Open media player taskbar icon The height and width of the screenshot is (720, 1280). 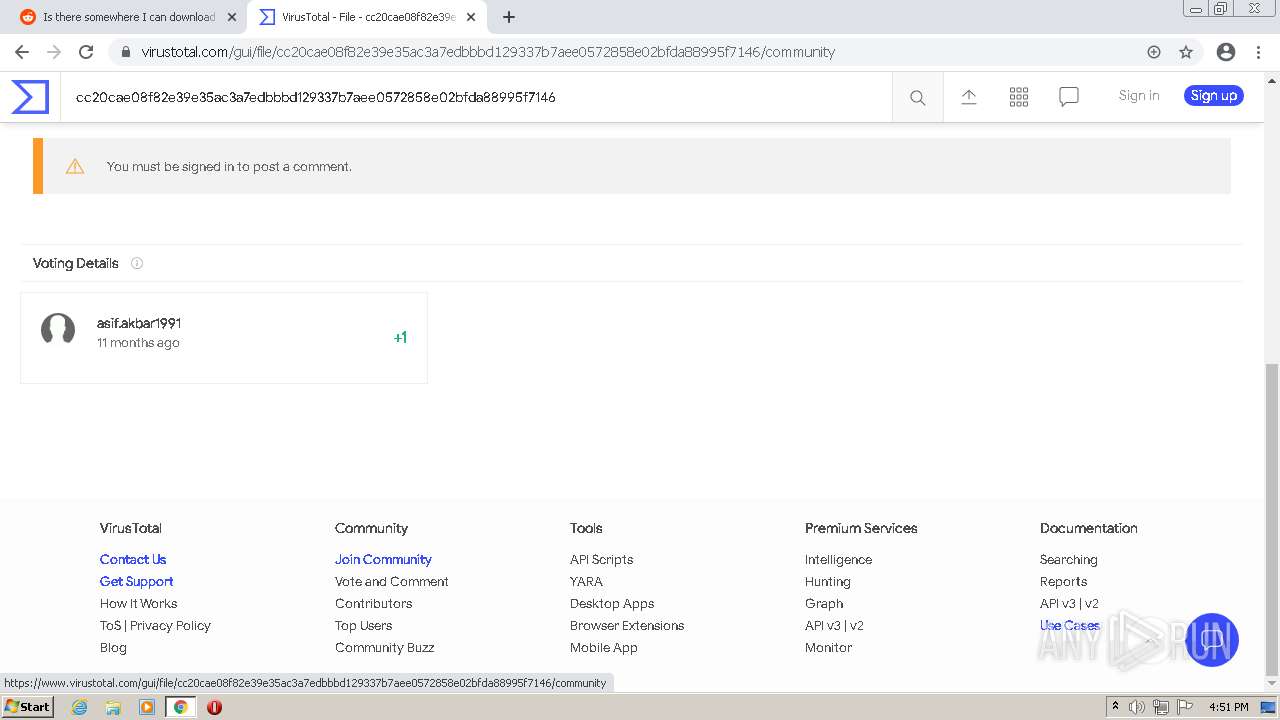point(147,707)
